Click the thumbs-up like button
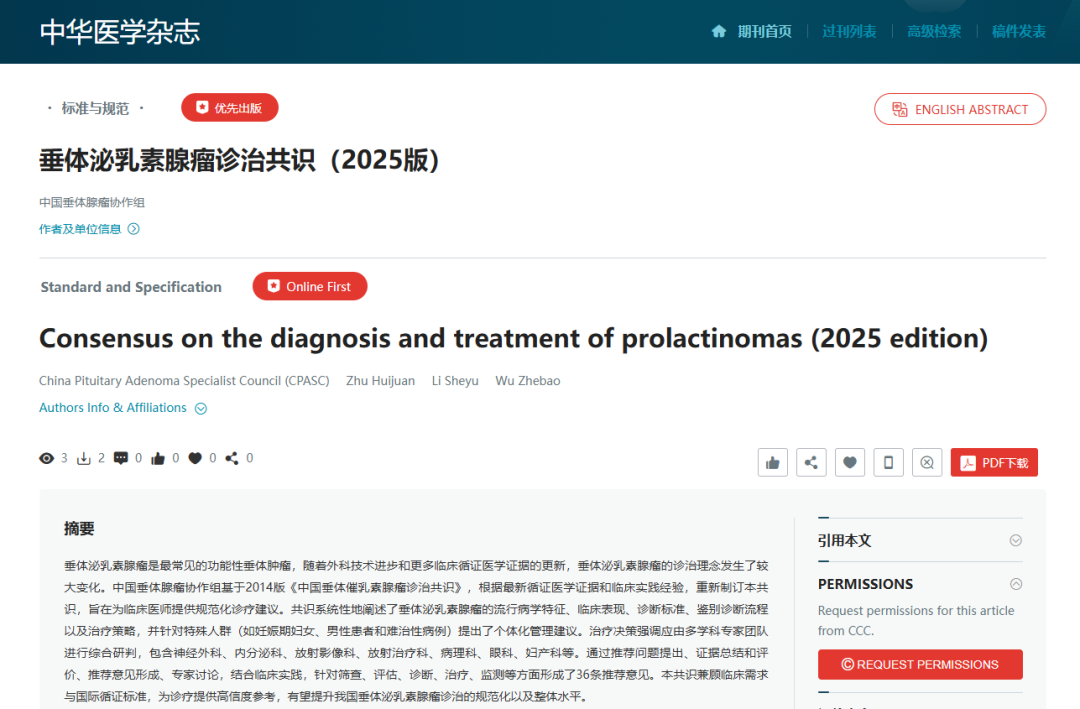This screenshot has height=709, width=1080. point(772,462)
